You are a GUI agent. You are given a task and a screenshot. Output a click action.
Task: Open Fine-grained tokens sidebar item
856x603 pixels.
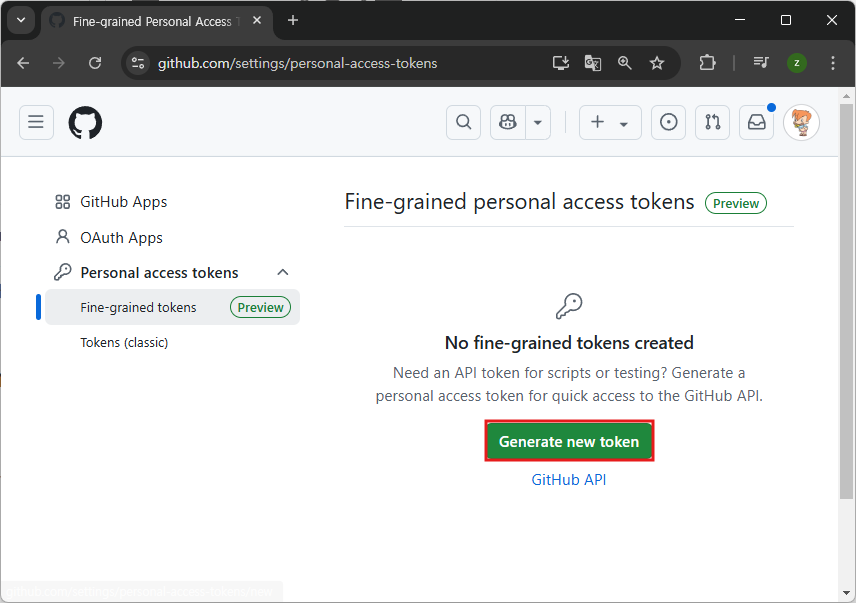point(173,307)
